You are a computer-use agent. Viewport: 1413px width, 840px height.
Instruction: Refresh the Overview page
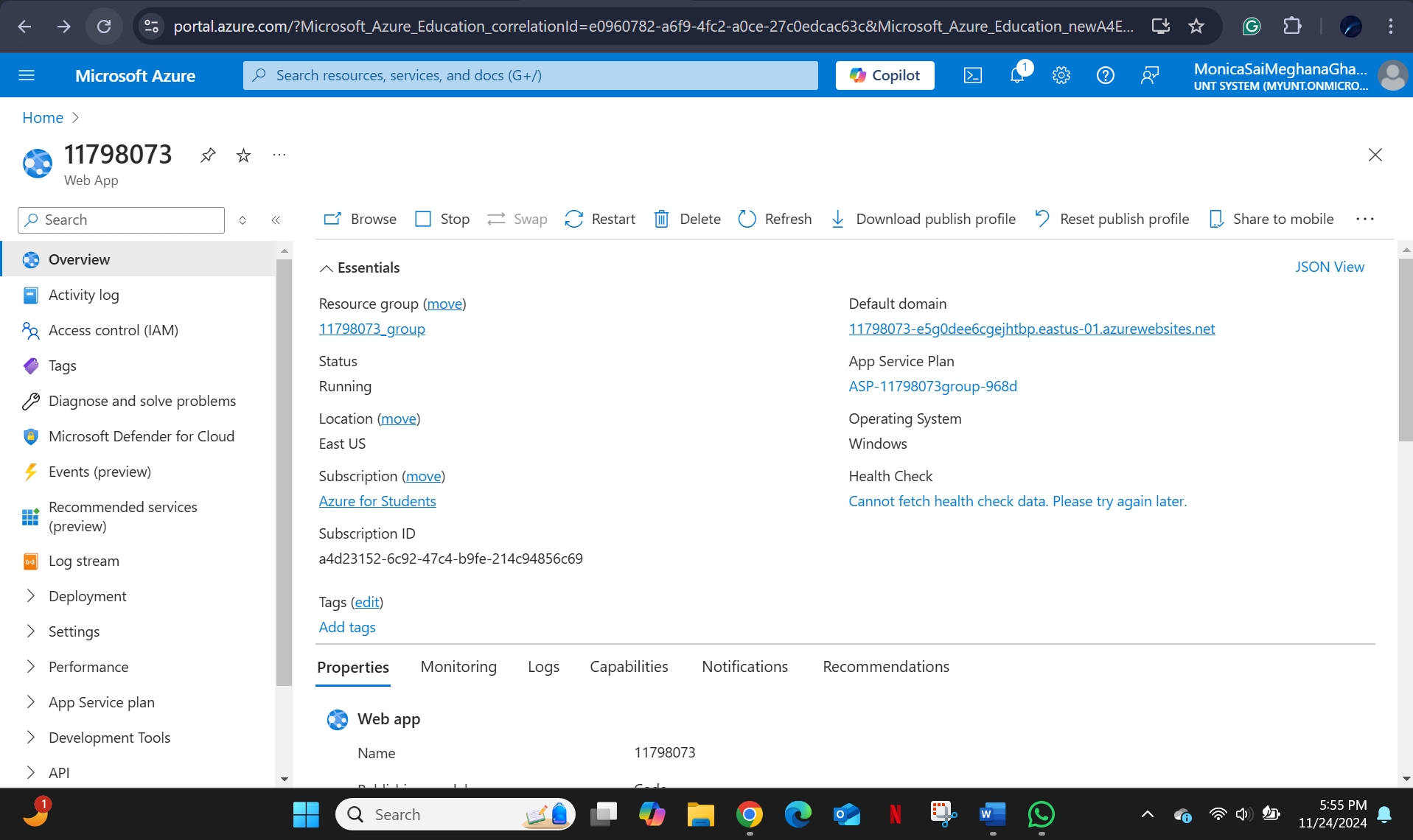coord(775,219)
